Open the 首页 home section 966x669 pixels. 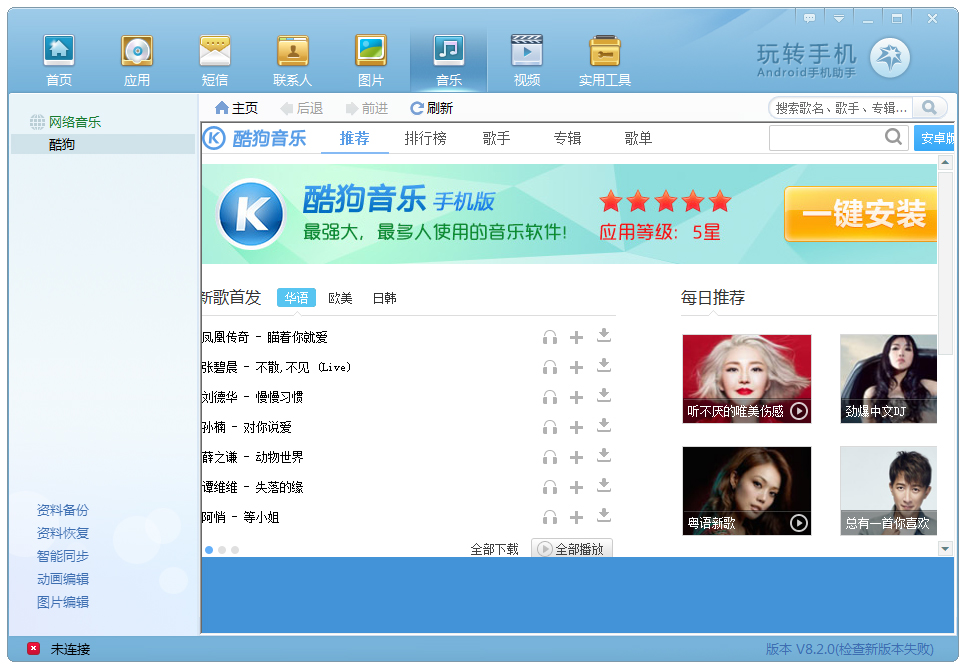[59, 60]
